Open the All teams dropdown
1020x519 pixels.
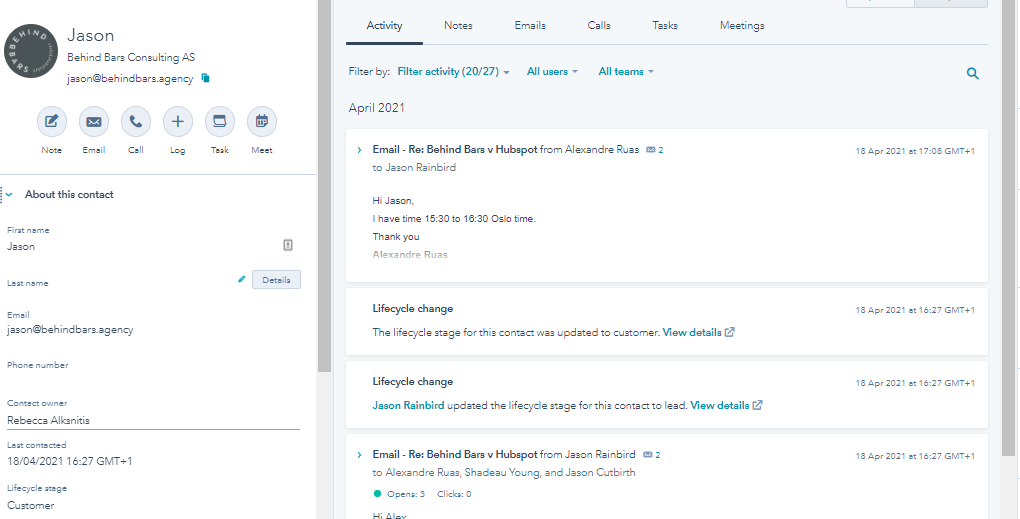coord(625,72)
